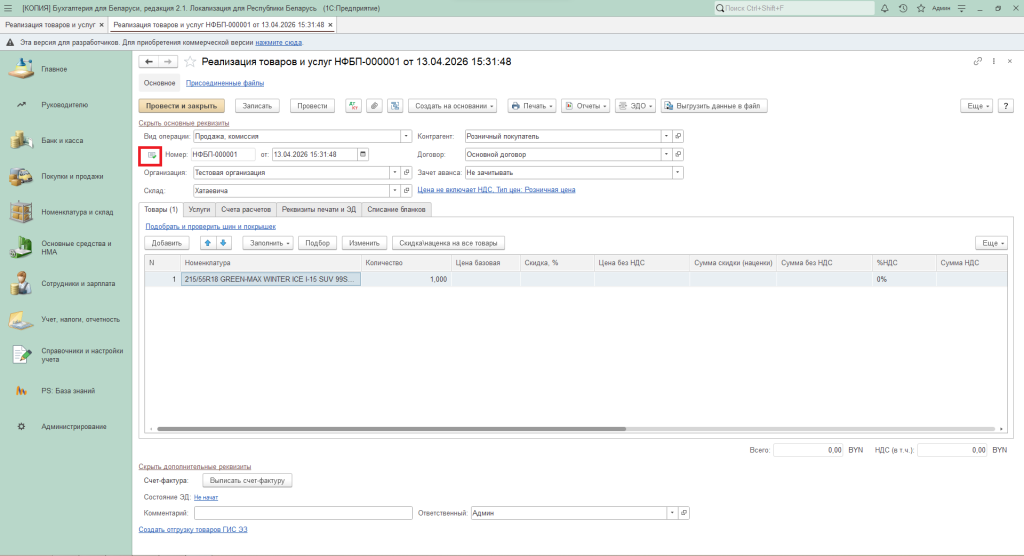
Task: Click the notifications bell icon
Action: click(885, 8)
